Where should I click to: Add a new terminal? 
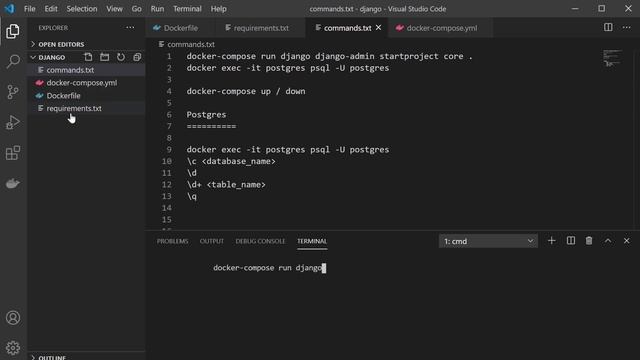(x=551, y=241)
